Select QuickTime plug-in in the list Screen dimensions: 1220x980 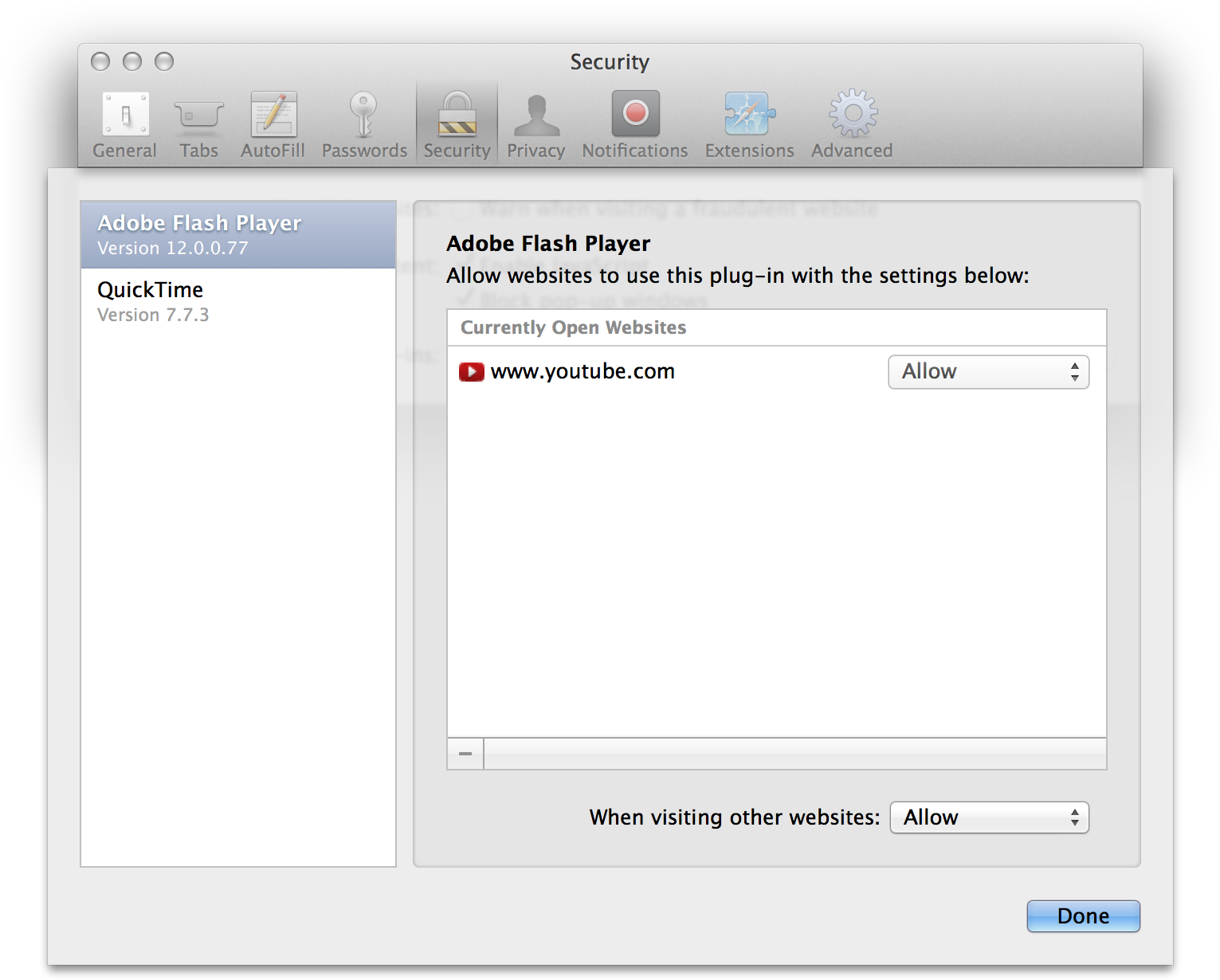[x=238, y=301]
